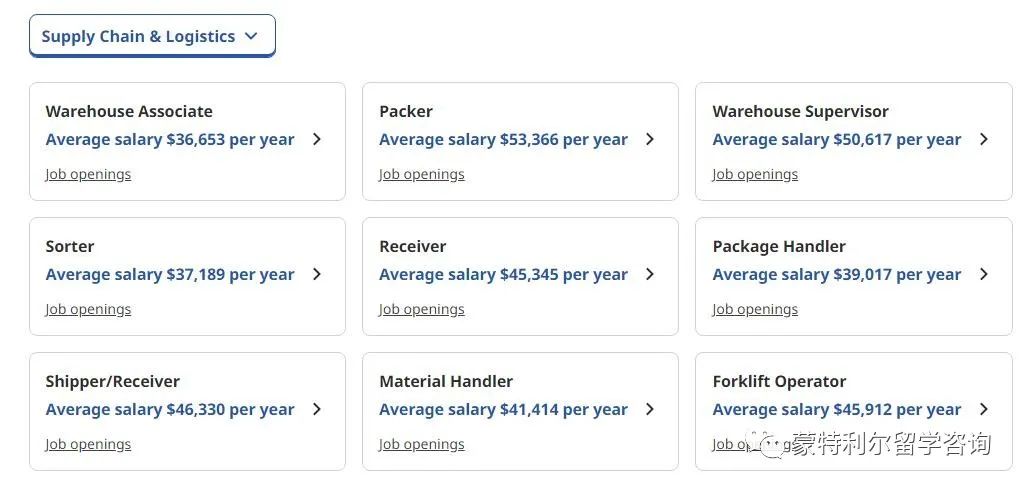Select the Warehouse Associate card title
This screenshot has height=489, width=1025.
(x=129, y=112)
